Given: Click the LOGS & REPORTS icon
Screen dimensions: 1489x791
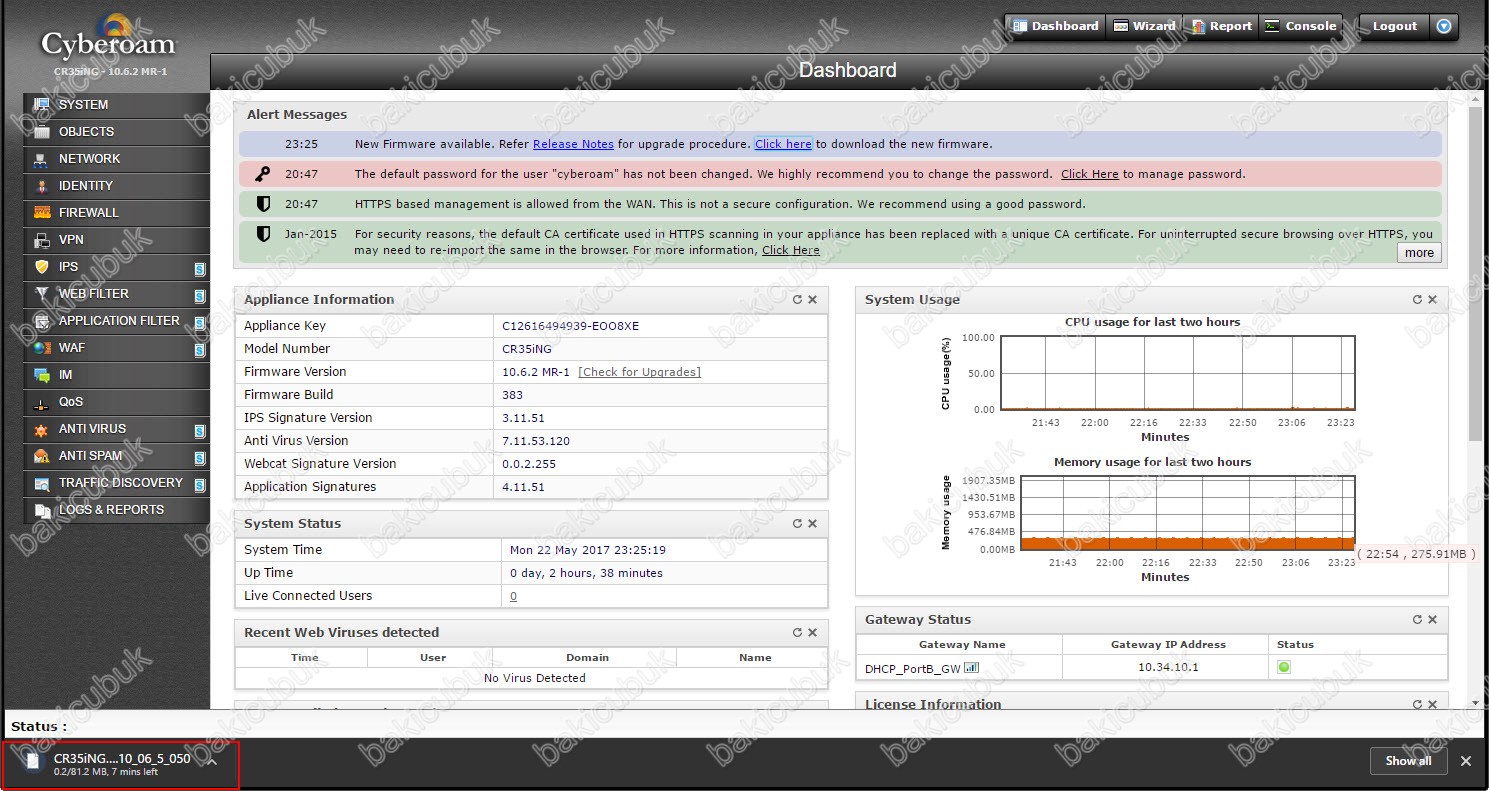Looking at the screenshot, I should (x=41, y=510).
